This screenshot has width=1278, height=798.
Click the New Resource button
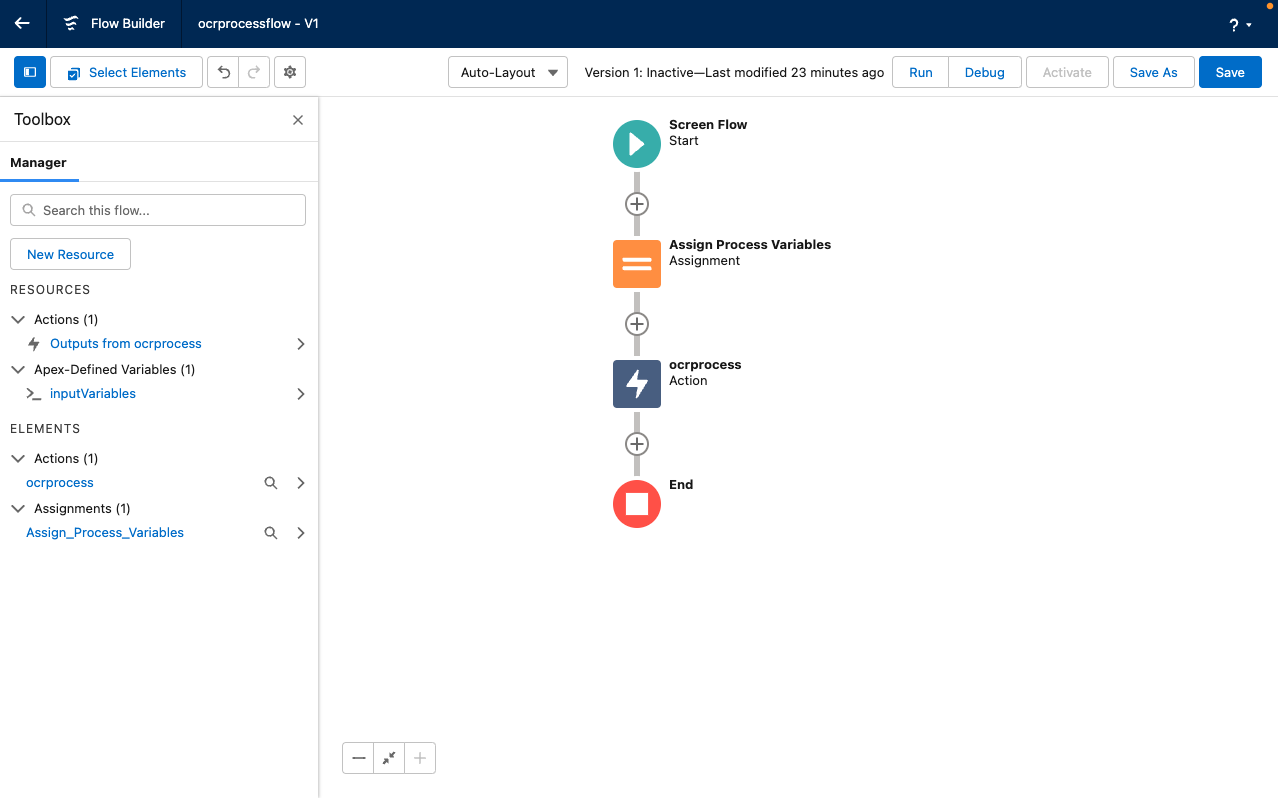tap(70, 254)
